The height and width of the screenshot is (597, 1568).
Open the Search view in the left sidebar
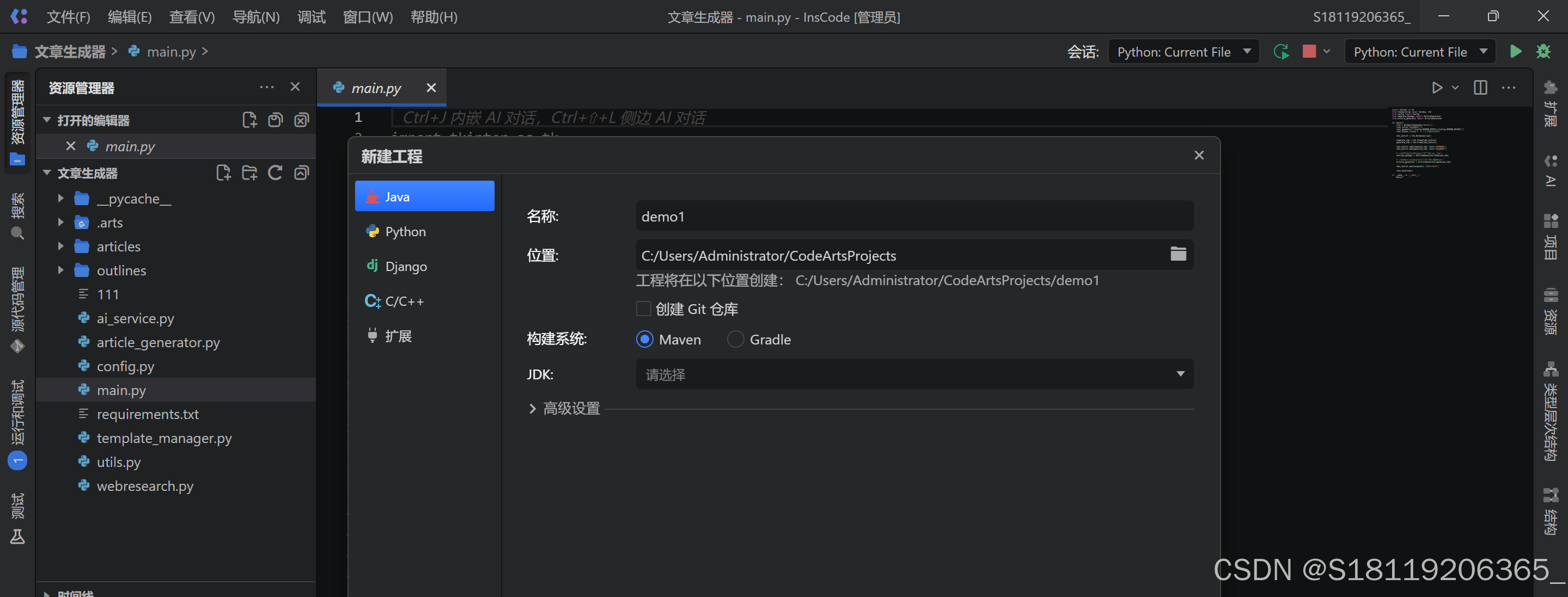[x=17, y=233]
